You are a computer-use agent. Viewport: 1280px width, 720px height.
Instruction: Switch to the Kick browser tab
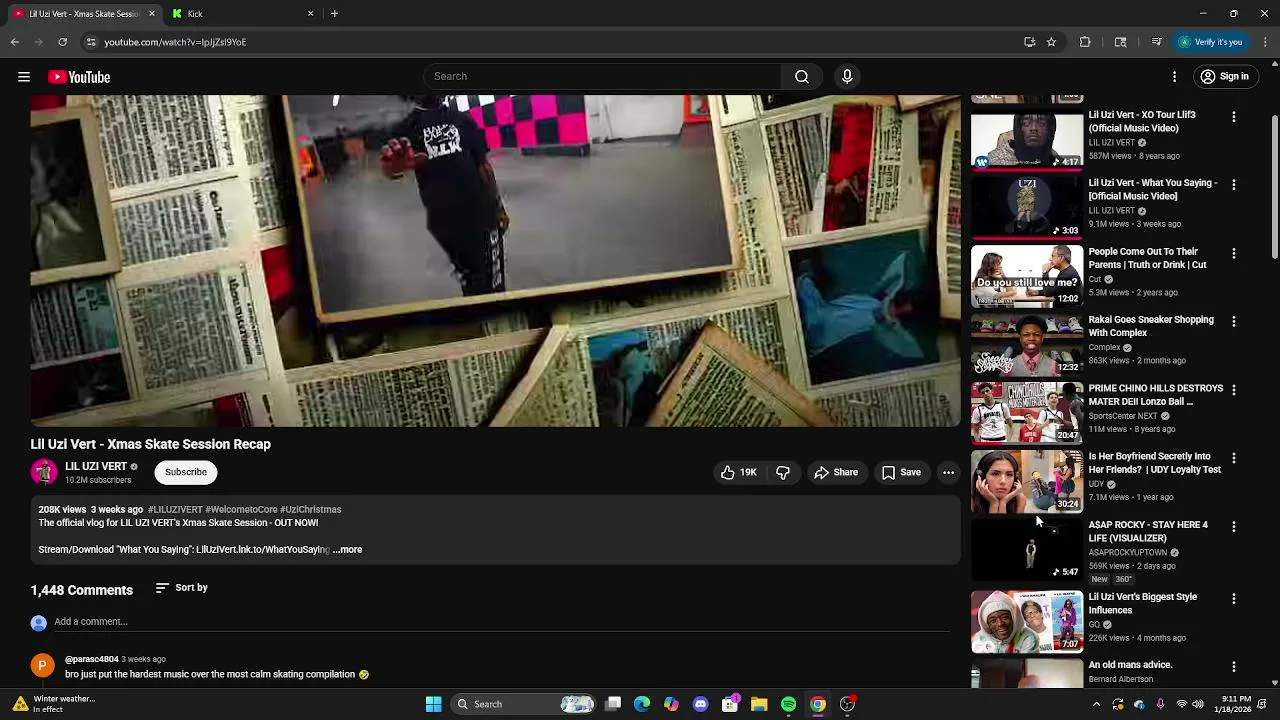(x=240, y=14)
